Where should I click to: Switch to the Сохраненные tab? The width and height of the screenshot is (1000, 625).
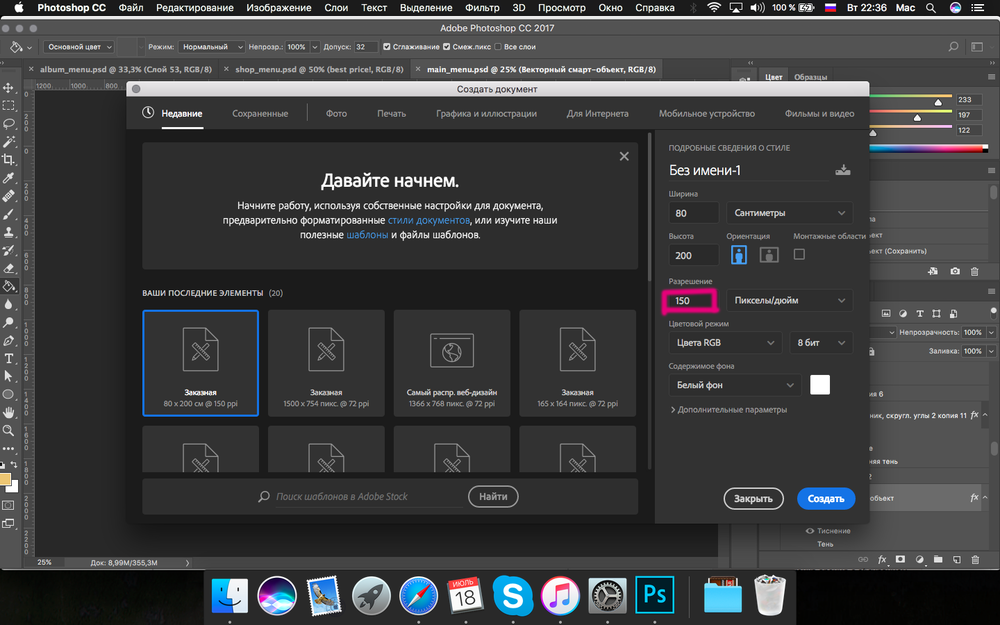260,114
